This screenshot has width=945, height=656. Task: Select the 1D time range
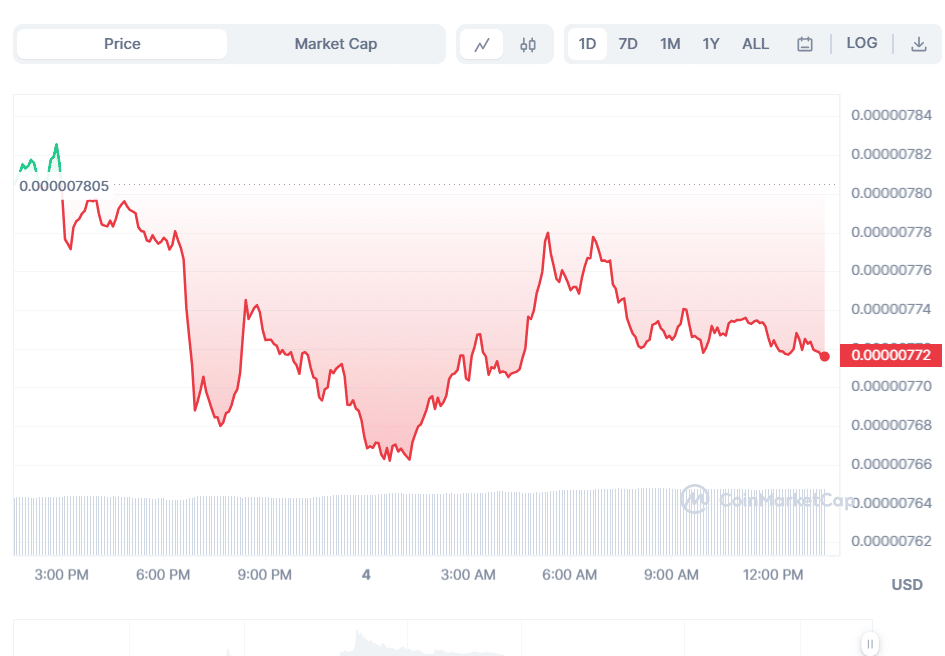(587, 44)
